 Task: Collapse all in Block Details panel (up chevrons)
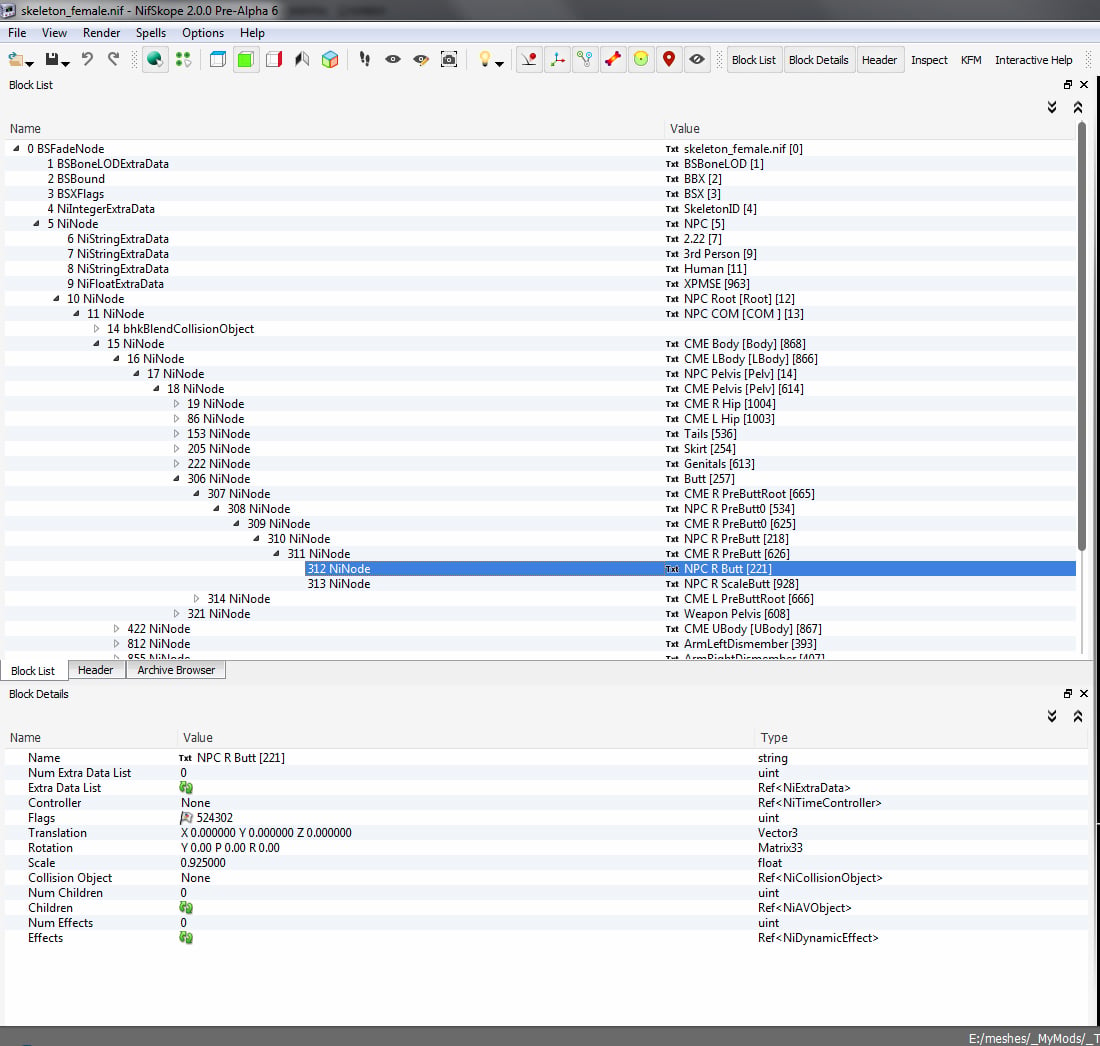point(1078,716)
